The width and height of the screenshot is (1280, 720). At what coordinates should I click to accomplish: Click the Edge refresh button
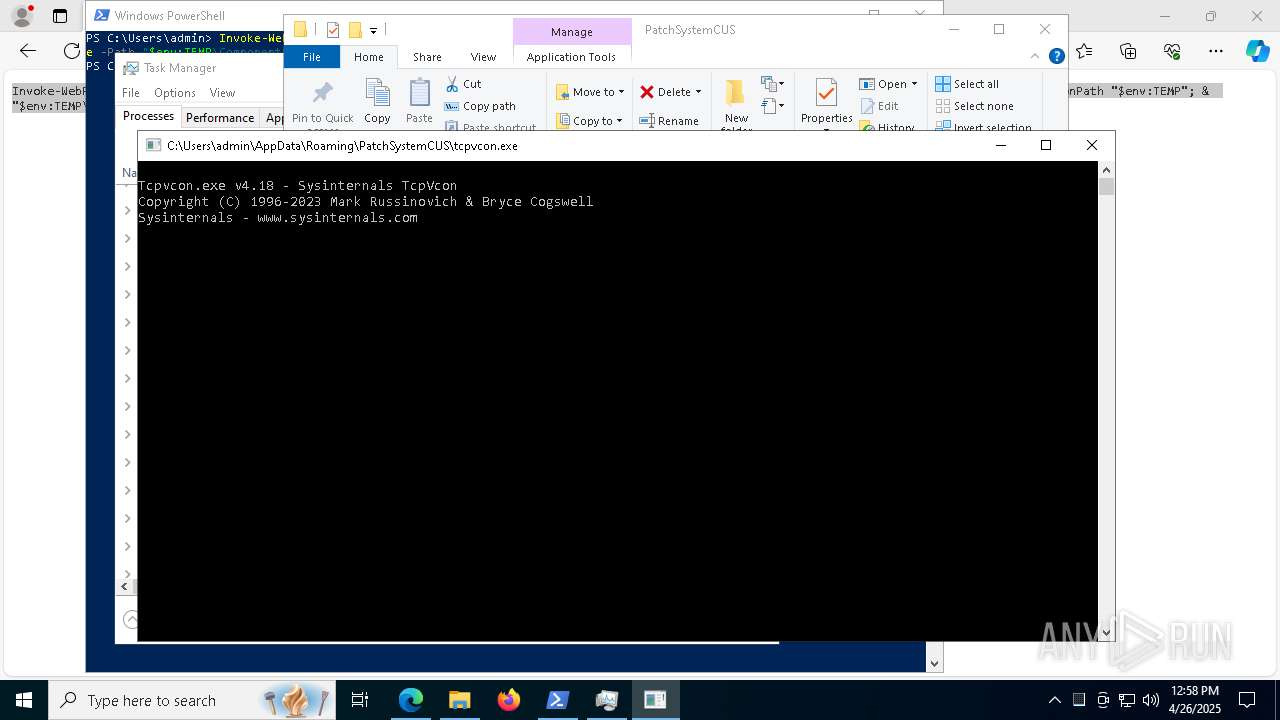71,51
